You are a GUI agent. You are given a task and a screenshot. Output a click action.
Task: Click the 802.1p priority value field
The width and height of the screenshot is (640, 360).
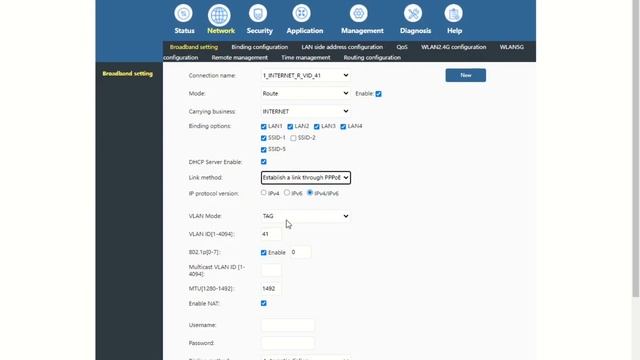pyautogui.click(x=301, y=252)
